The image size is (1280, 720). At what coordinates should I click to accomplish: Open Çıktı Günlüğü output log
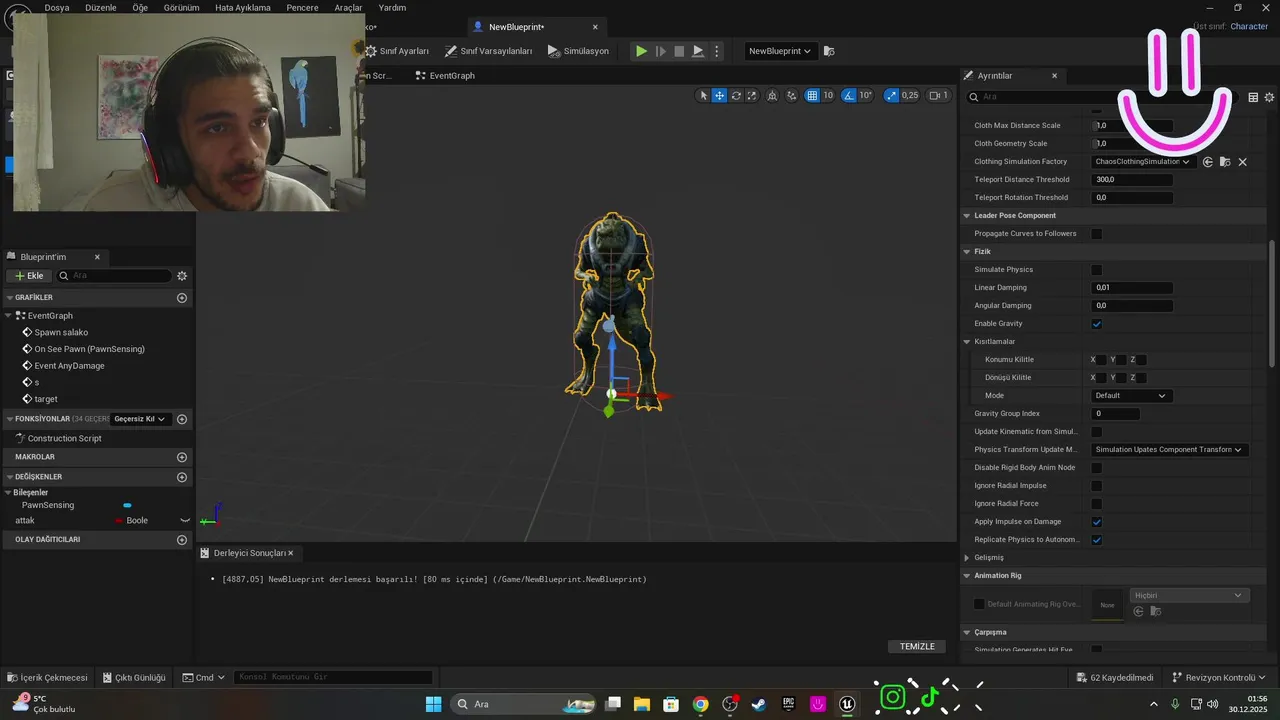(x=133, y=677)
